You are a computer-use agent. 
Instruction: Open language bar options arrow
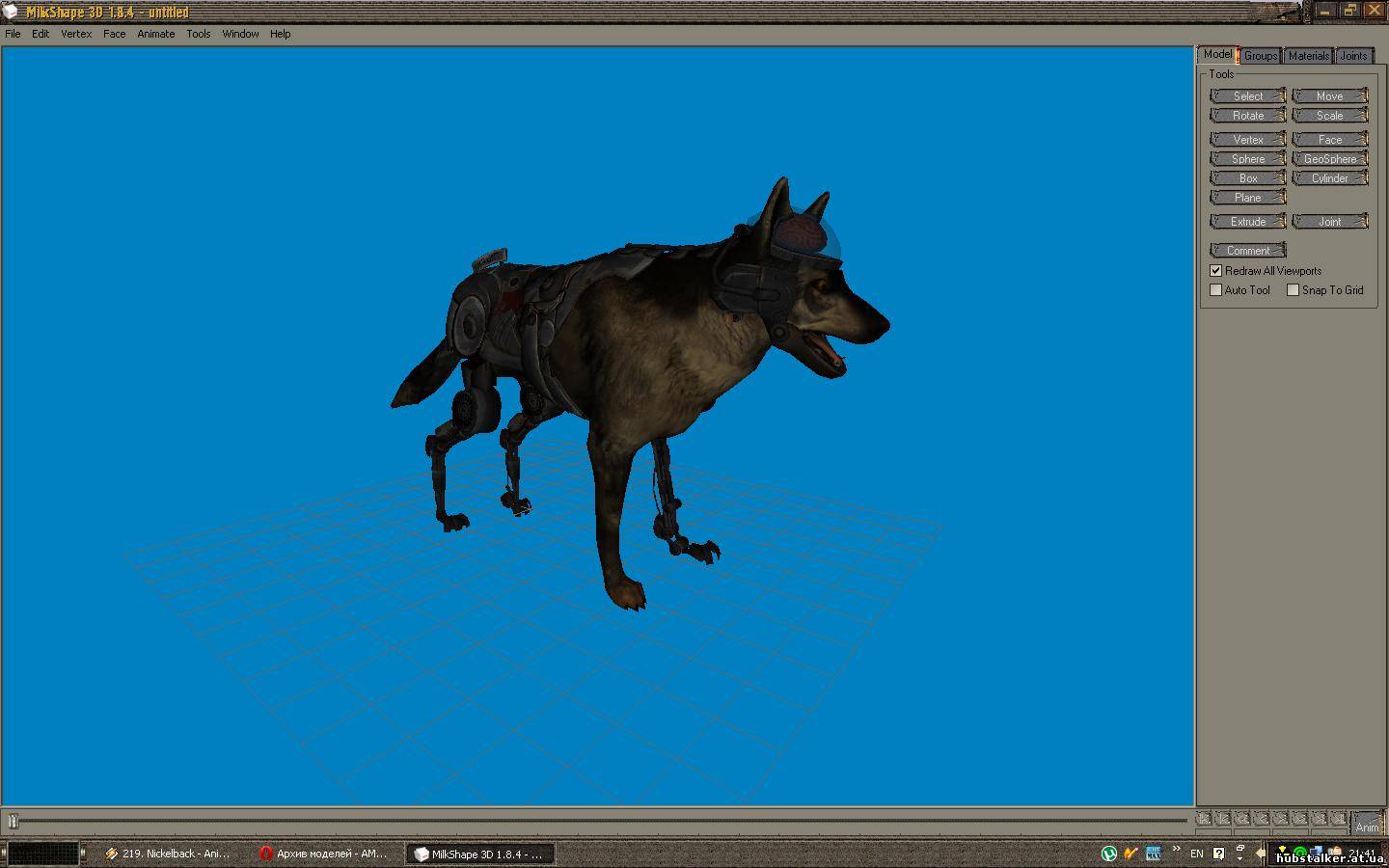[x=1240, y=858]
